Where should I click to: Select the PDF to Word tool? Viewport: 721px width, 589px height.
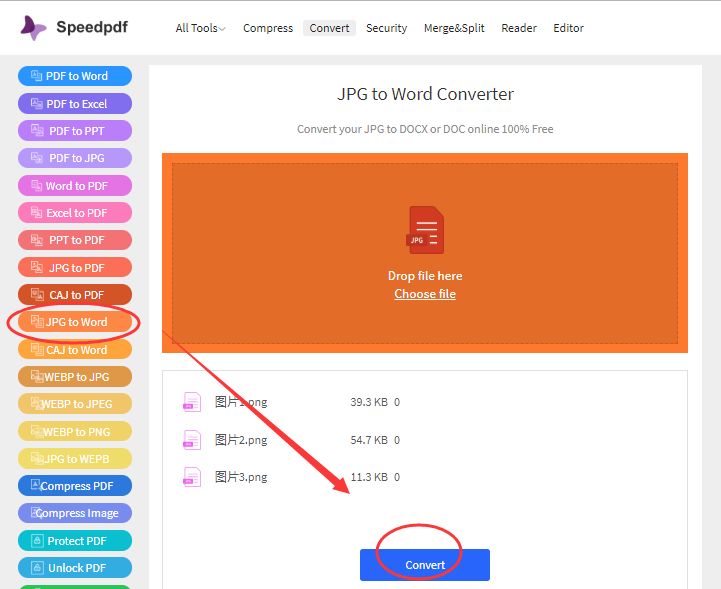[75, 76]
